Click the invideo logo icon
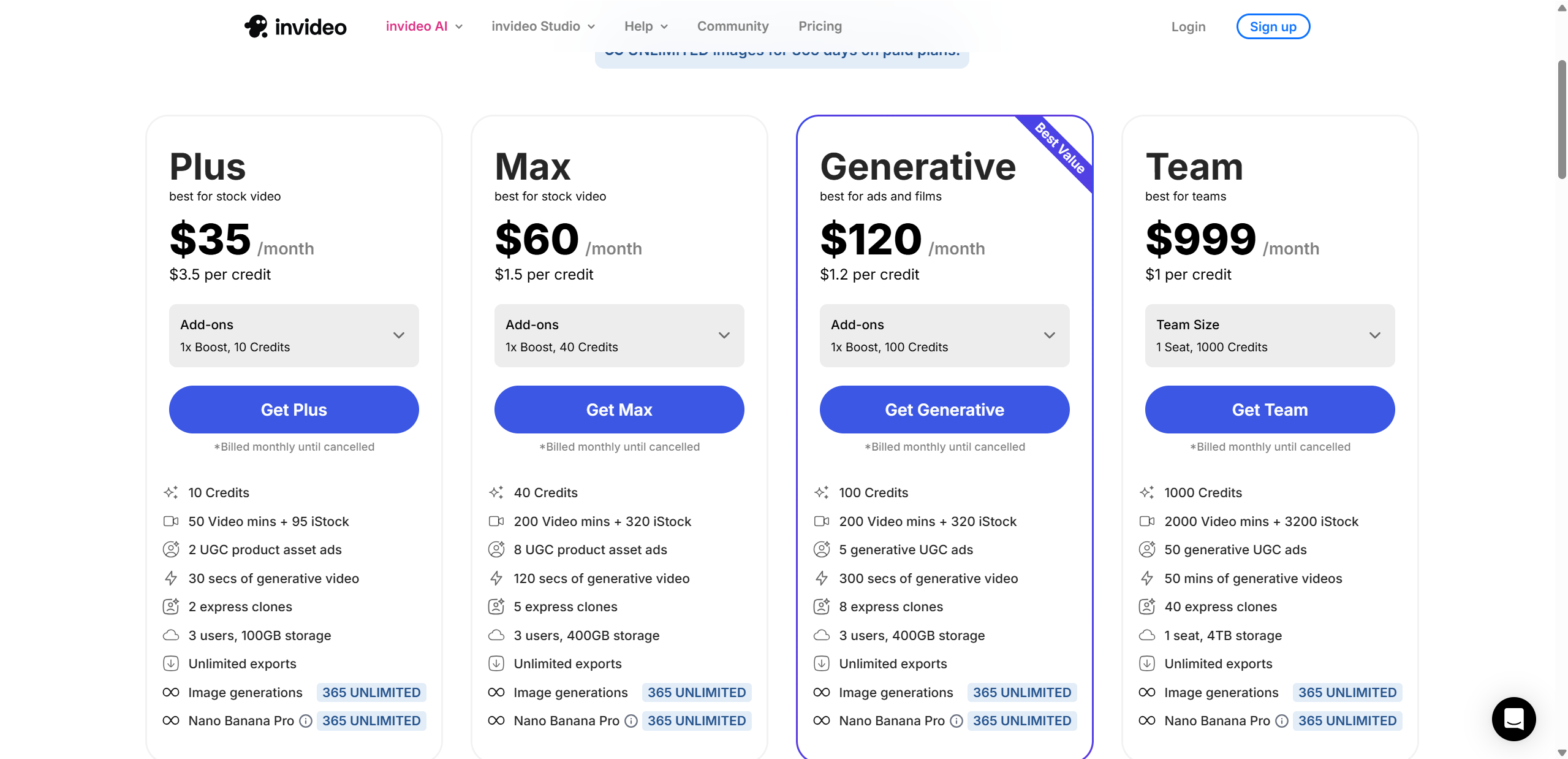Viewport: 1568px width, 759px height. (x=256, y=26)
